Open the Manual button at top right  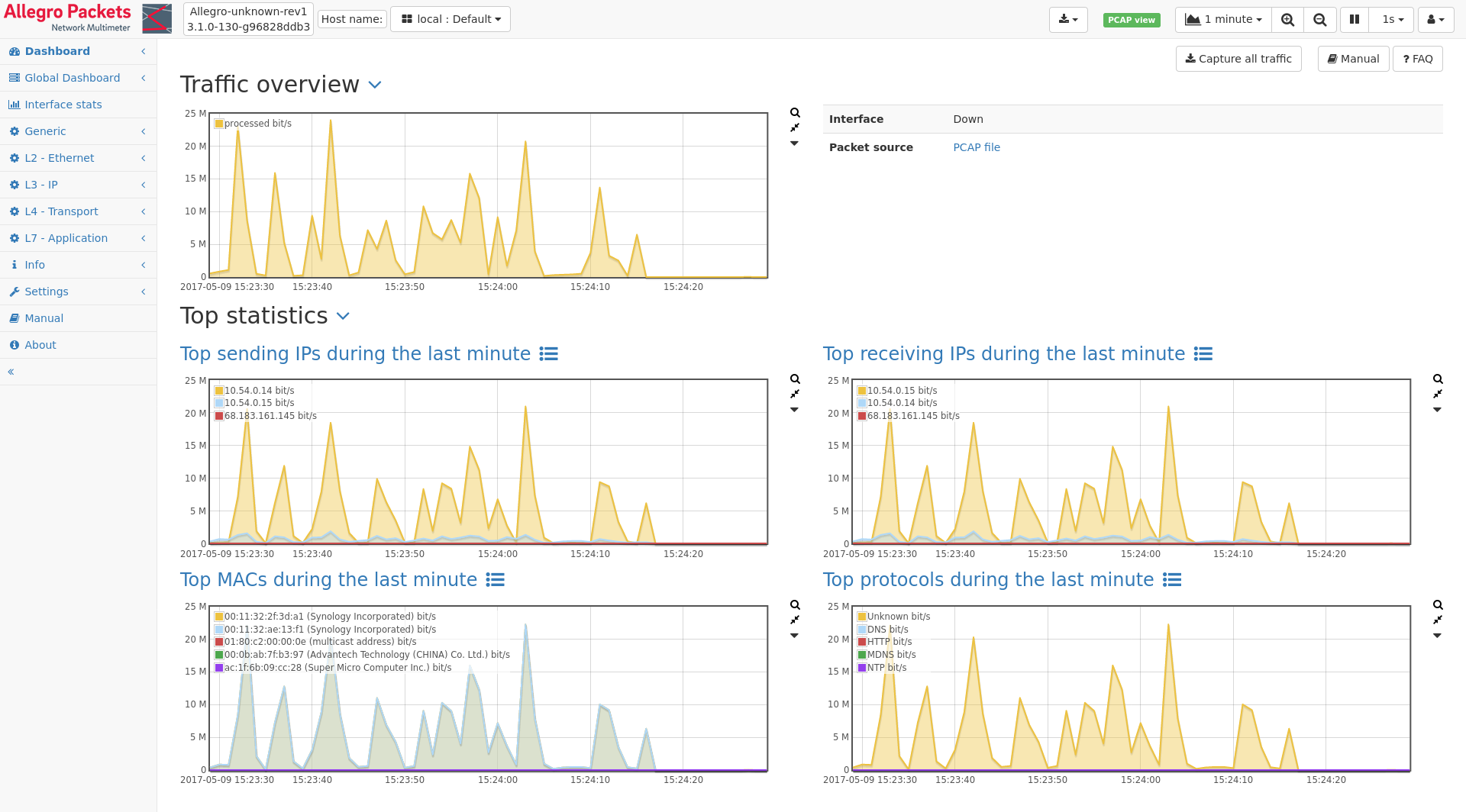pos(1353,59)
